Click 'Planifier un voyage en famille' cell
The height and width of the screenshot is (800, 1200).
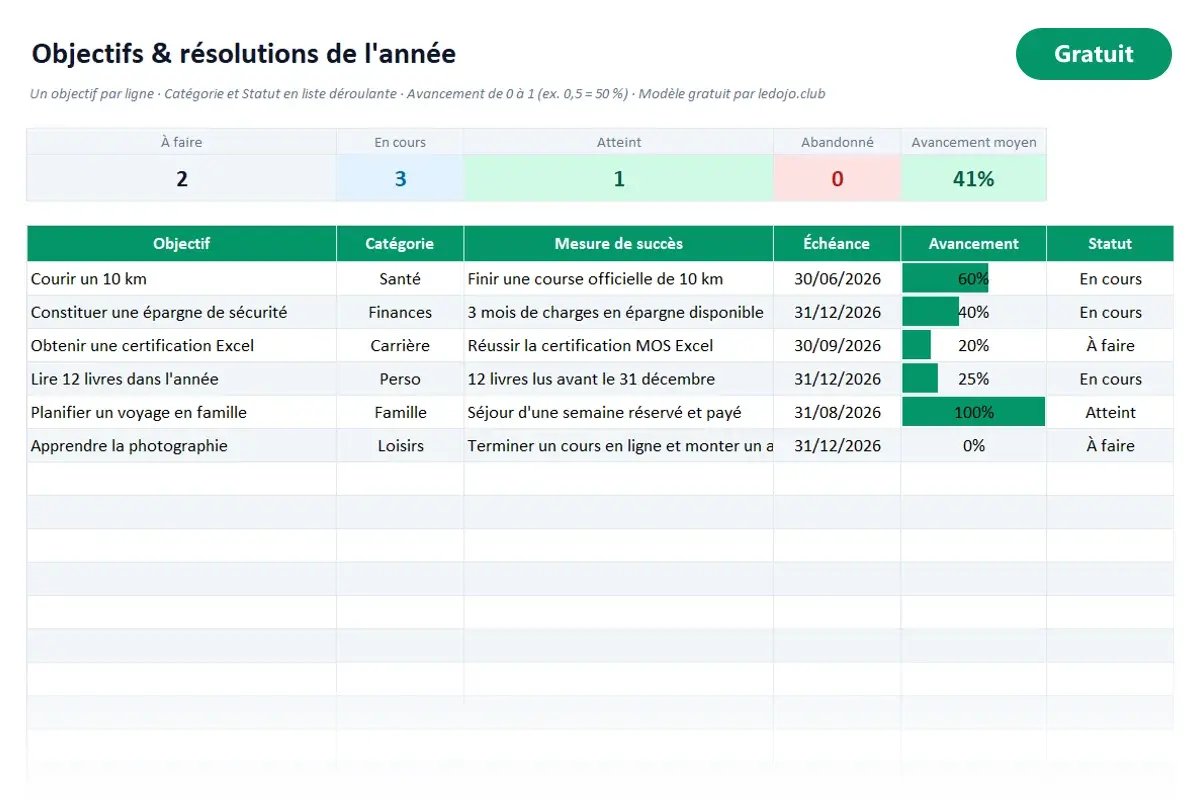point(181,412)
